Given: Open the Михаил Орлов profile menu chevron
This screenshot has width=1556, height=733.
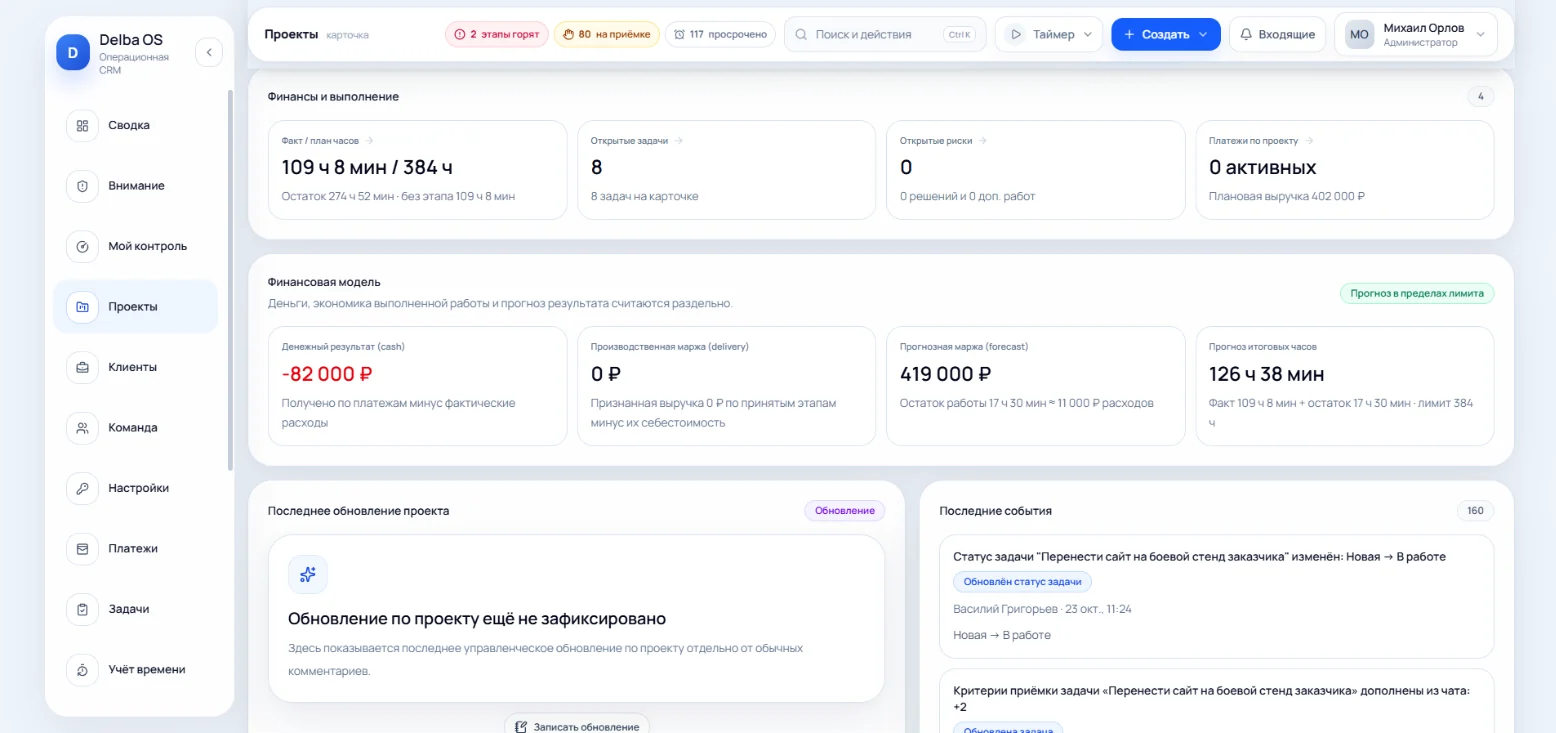Looking at the screenshot, I should tap(1480, 34).
